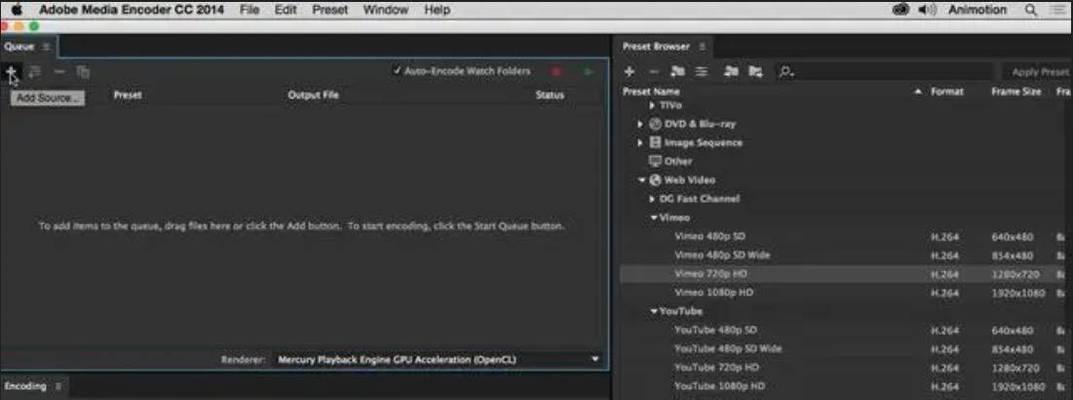Click the Format column header
The width and height of the screenshot is (1073, 400).
point(947,92)
